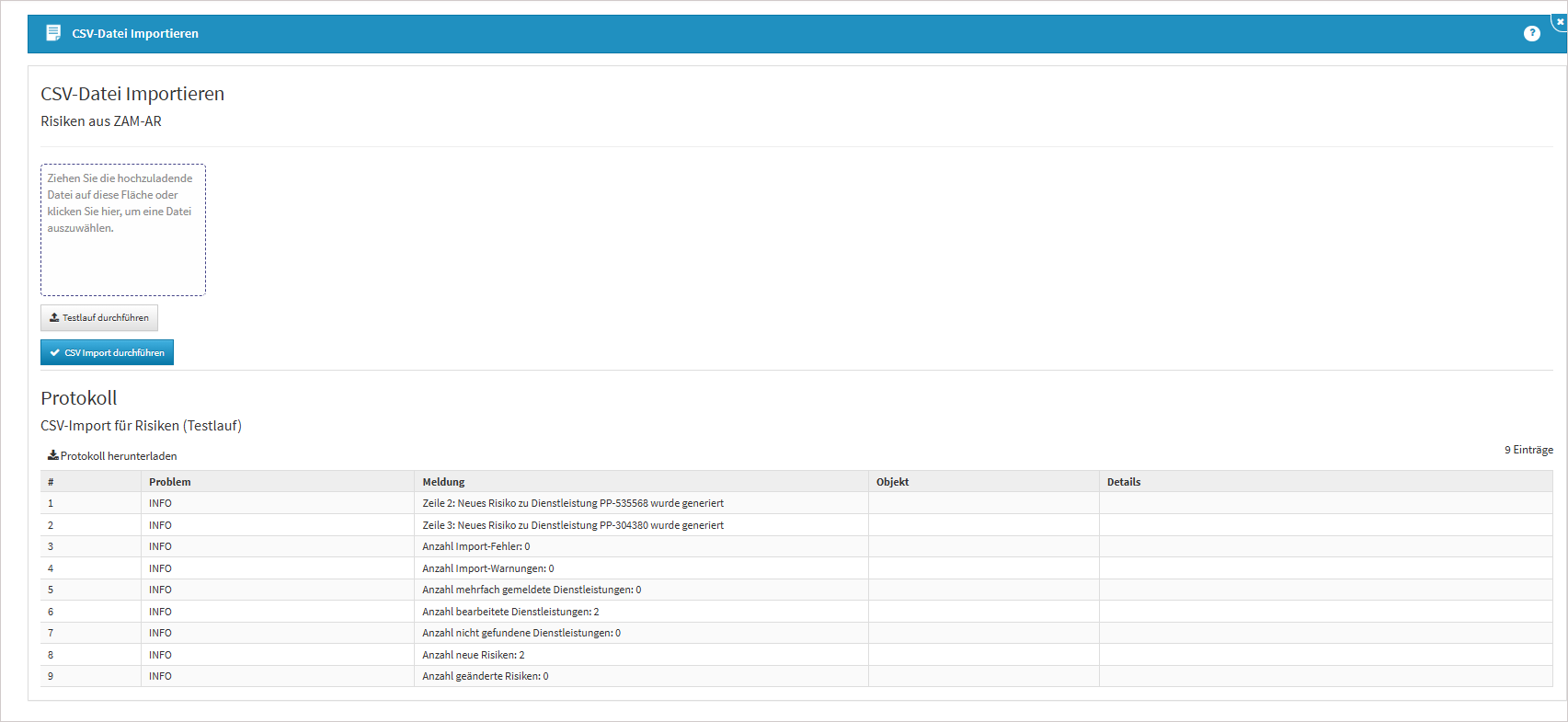Screen dimensions: 1568x722
Task: Click the checkmark icon on CSV Import durchführen
Action: (55, 353)
